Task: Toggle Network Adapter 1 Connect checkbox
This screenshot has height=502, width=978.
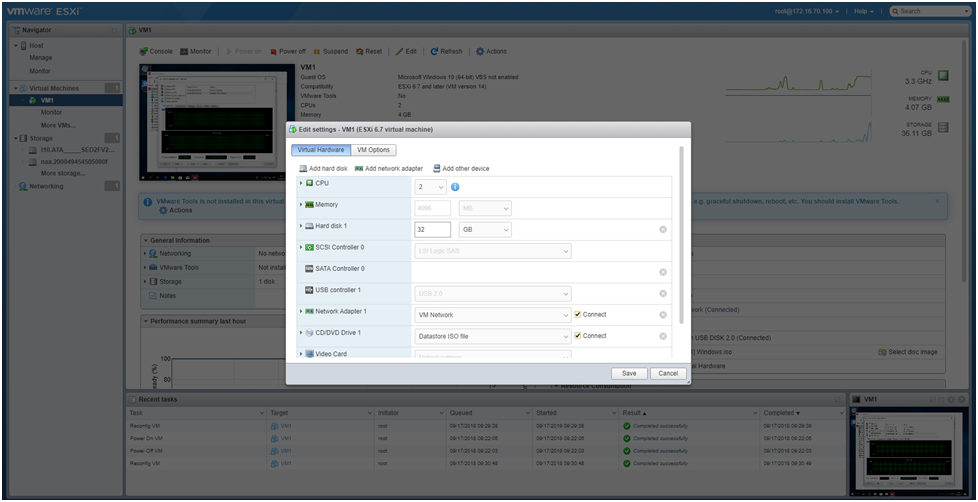Action: coord(578,315)
